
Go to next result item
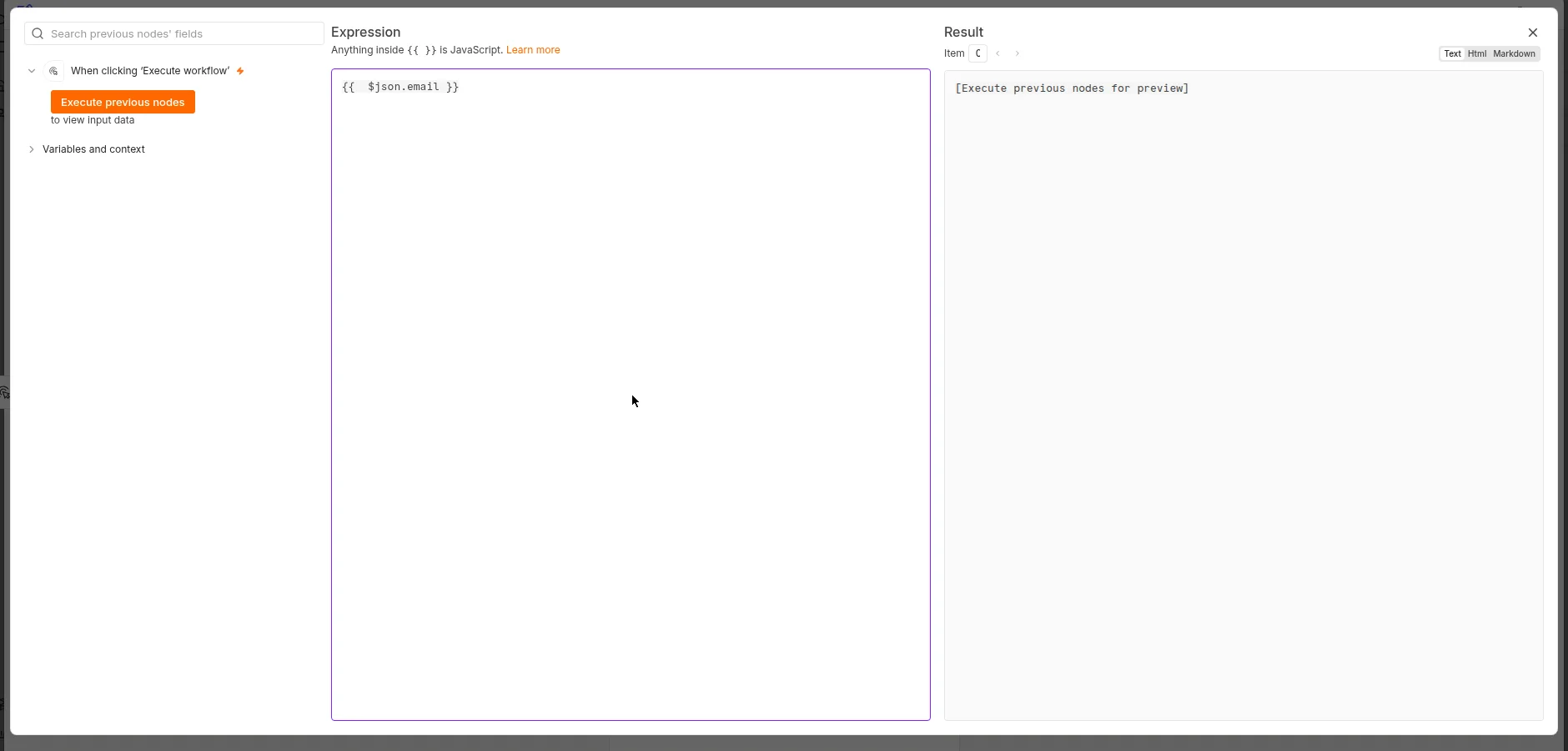pyautogui.click(x=1018, y=53)
